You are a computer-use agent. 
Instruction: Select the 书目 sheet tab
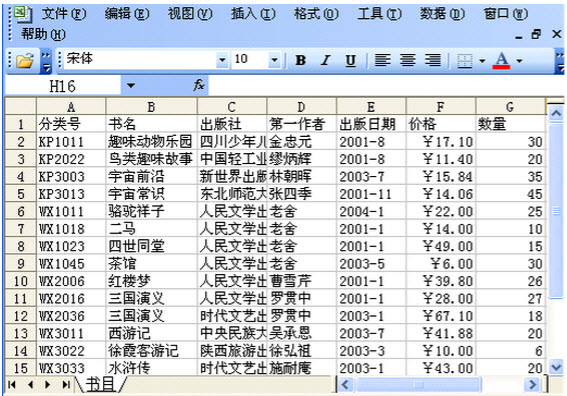tap(100, 384)
